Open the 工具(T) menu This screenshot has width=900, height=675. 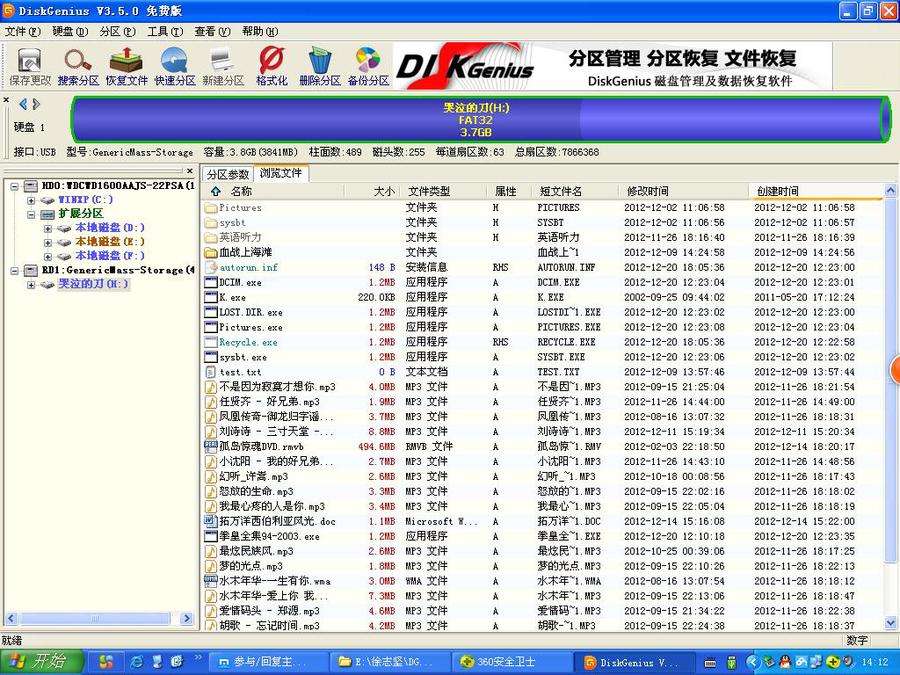[x=165, y=32]
